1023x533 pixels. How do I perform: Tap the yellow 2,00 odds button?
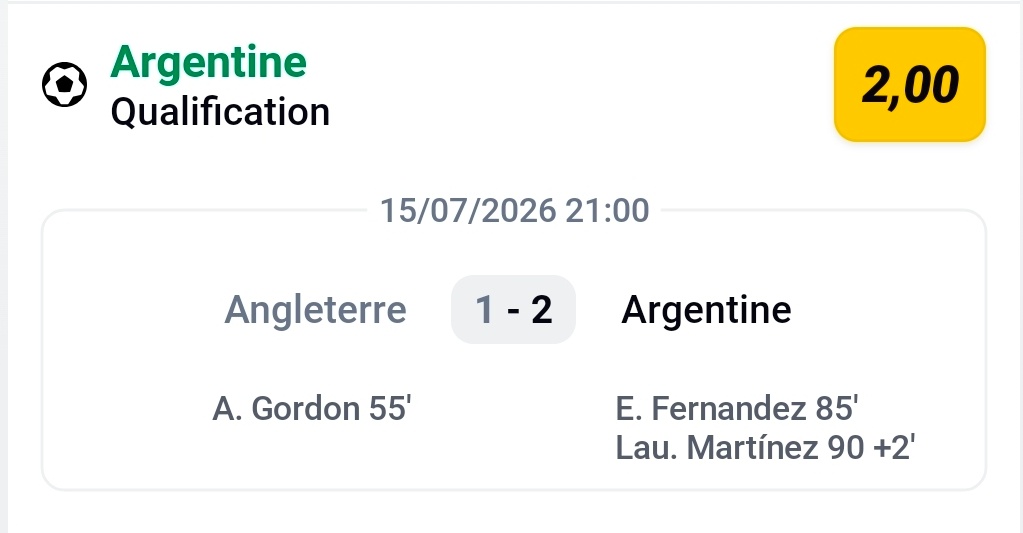(909, 84)
